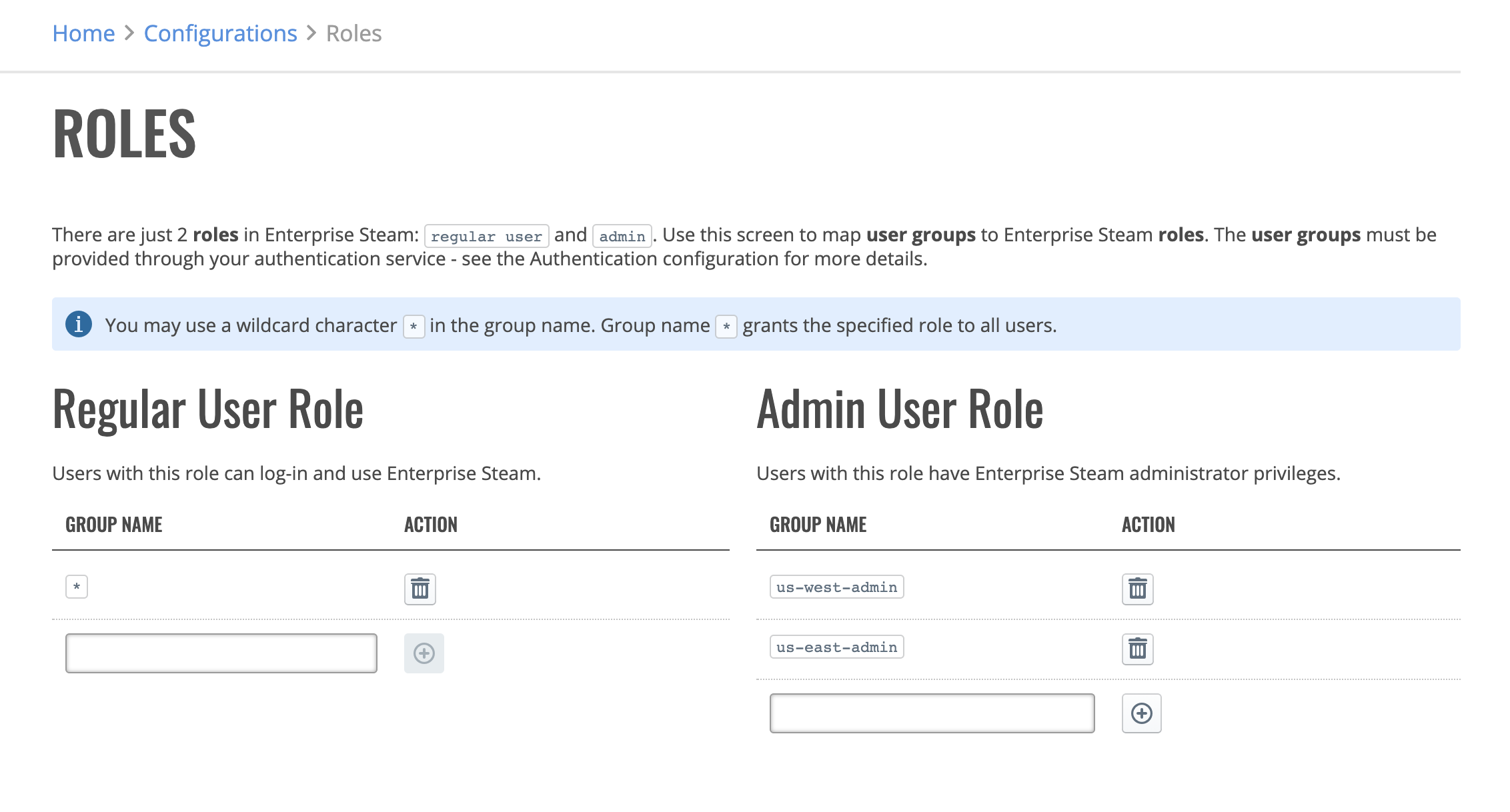The image size is (1510, 812).
Task: Click ACTION header in Admin User table
Action: 1149,525
